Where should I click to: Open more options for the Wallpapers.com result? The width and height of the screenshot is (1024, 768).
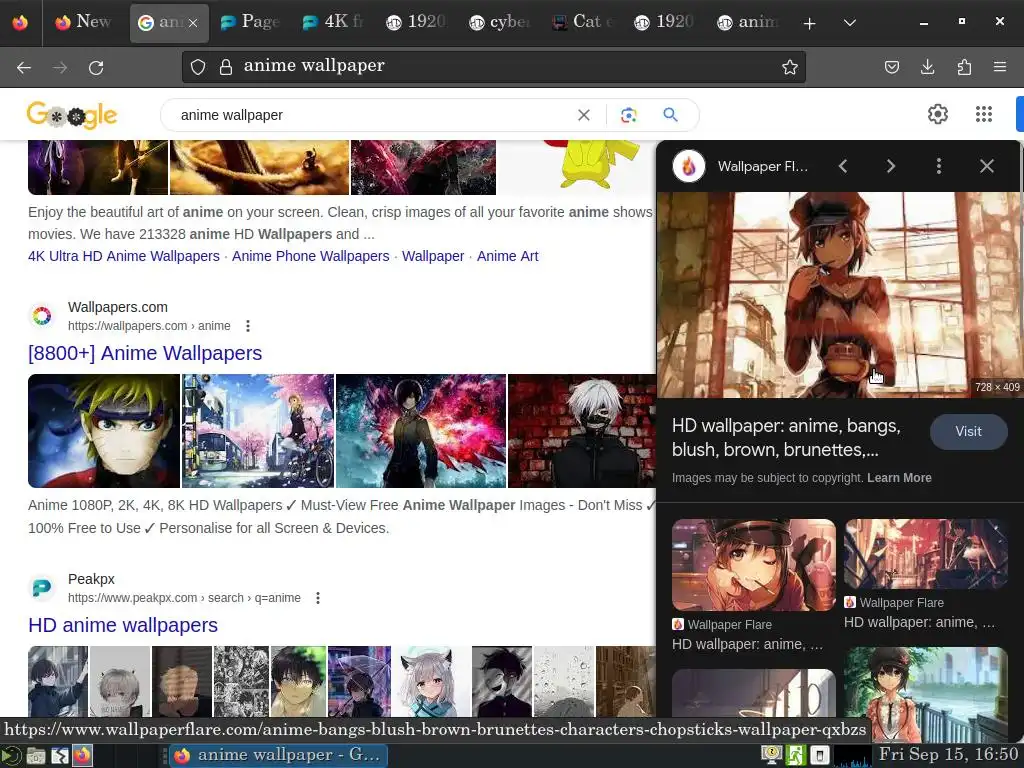pos(248,326)
